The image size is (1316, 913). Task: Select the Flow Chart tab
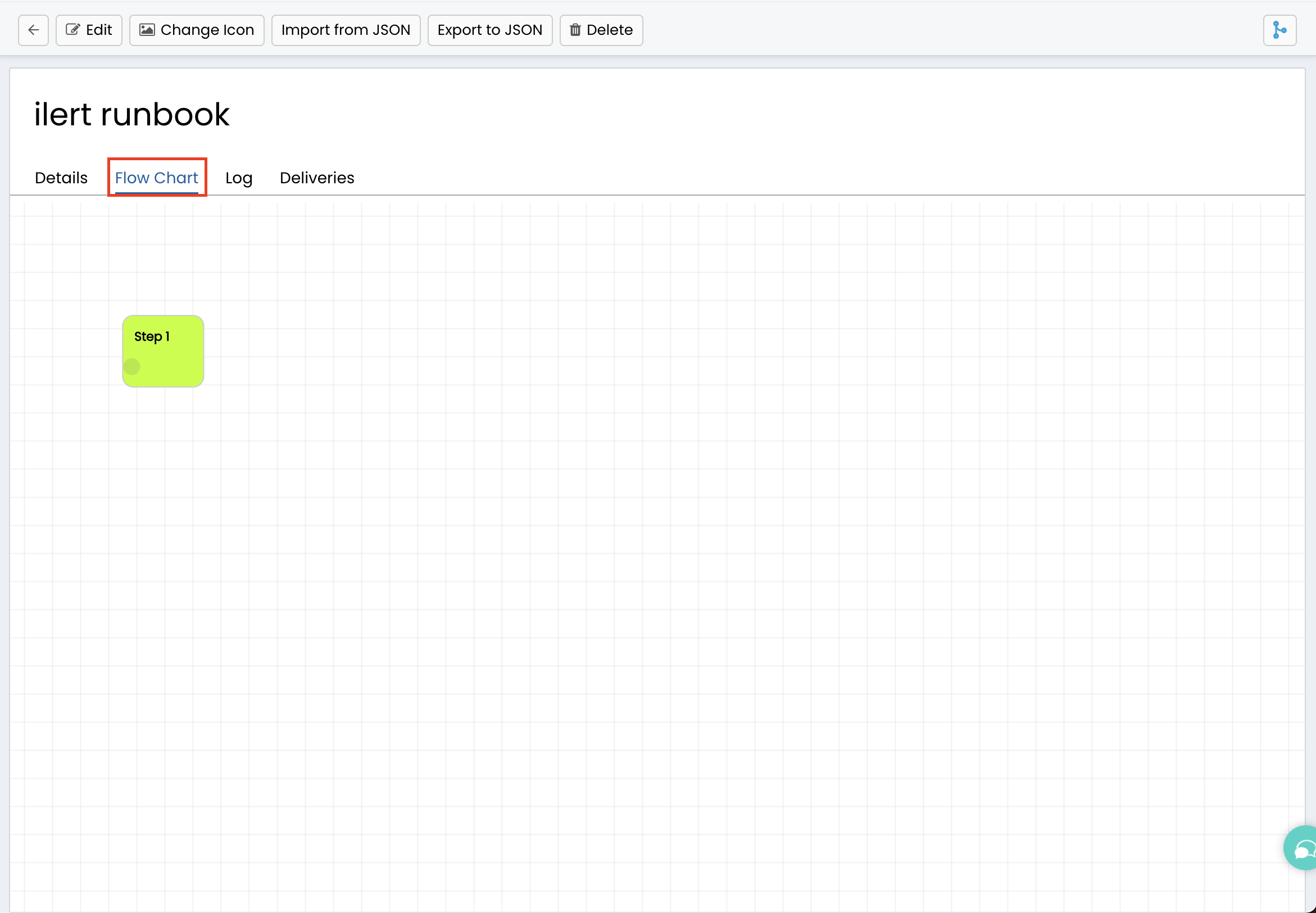pos(157,178)
